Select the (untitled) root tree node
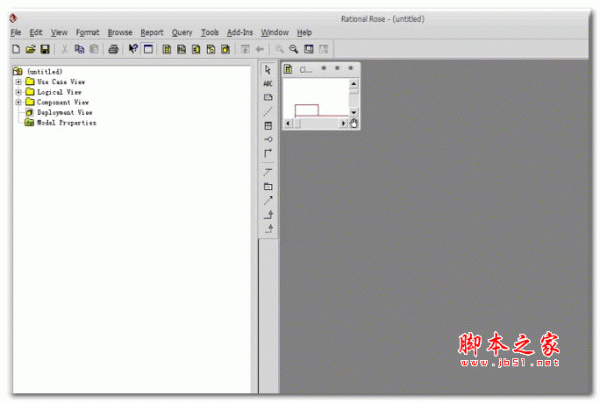This screenshot has height=403, width=600. [44, 72]
